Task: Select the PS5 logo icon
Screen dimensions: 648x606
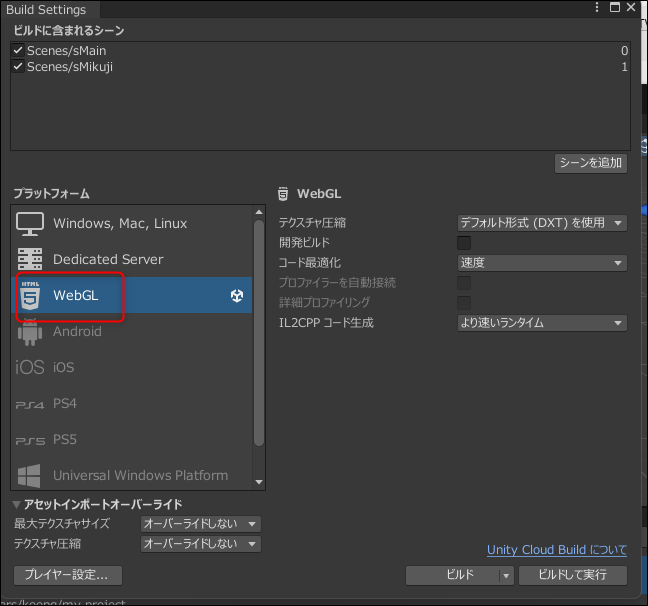Action: tap(30, 441)
